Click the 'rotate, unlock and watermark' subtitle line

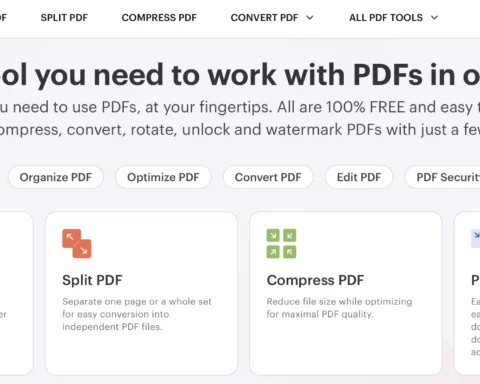[x=240, y=130]
